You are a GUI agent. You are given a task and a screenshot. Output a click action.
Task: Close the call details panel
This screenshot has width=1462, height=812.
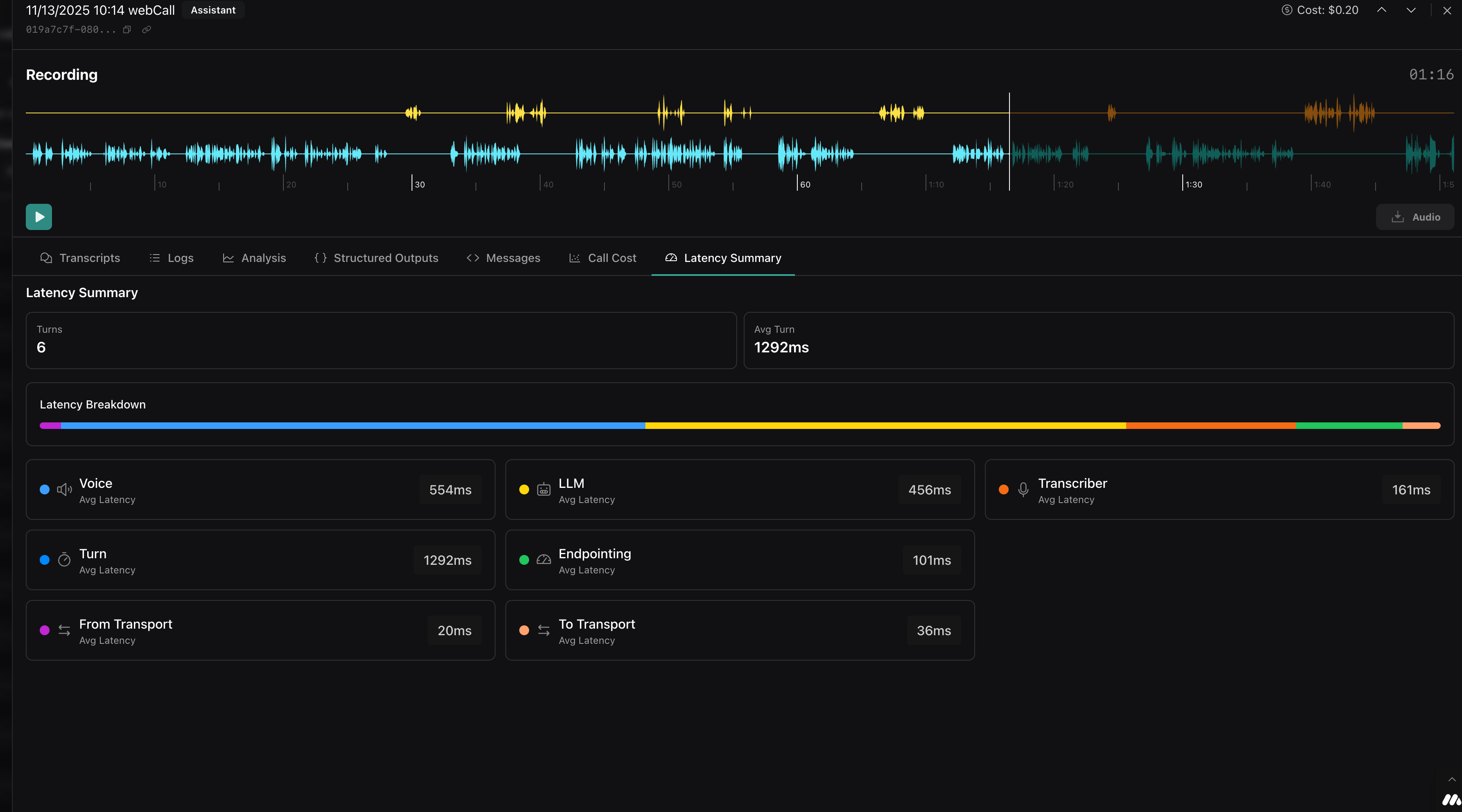click(1447, 10)
